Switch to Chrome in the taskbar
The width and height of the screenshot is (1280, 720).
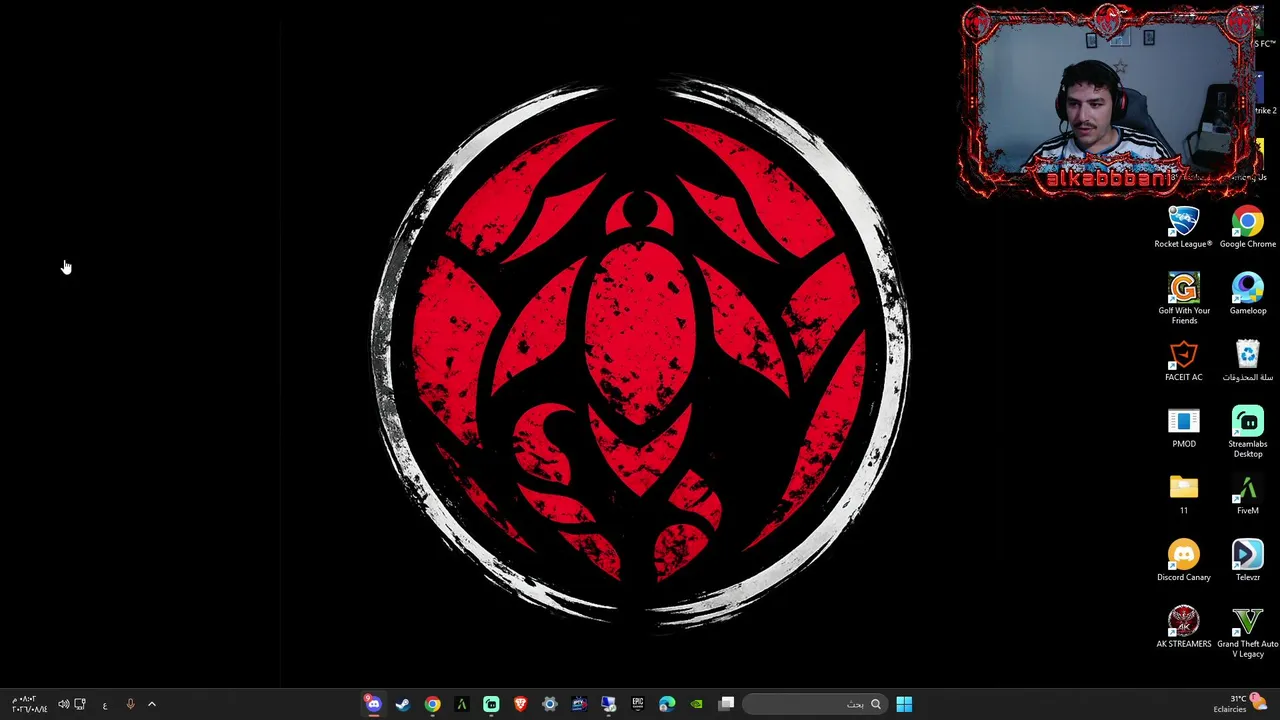(x=432, y=704)
